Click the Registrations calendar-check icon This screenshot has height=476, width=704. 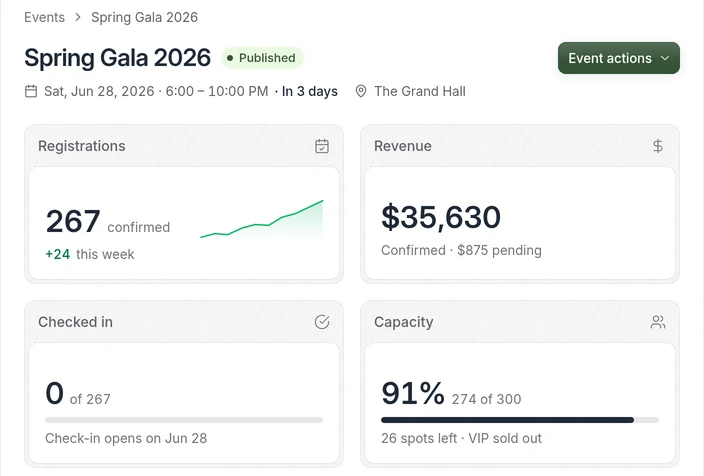[322, 146]
